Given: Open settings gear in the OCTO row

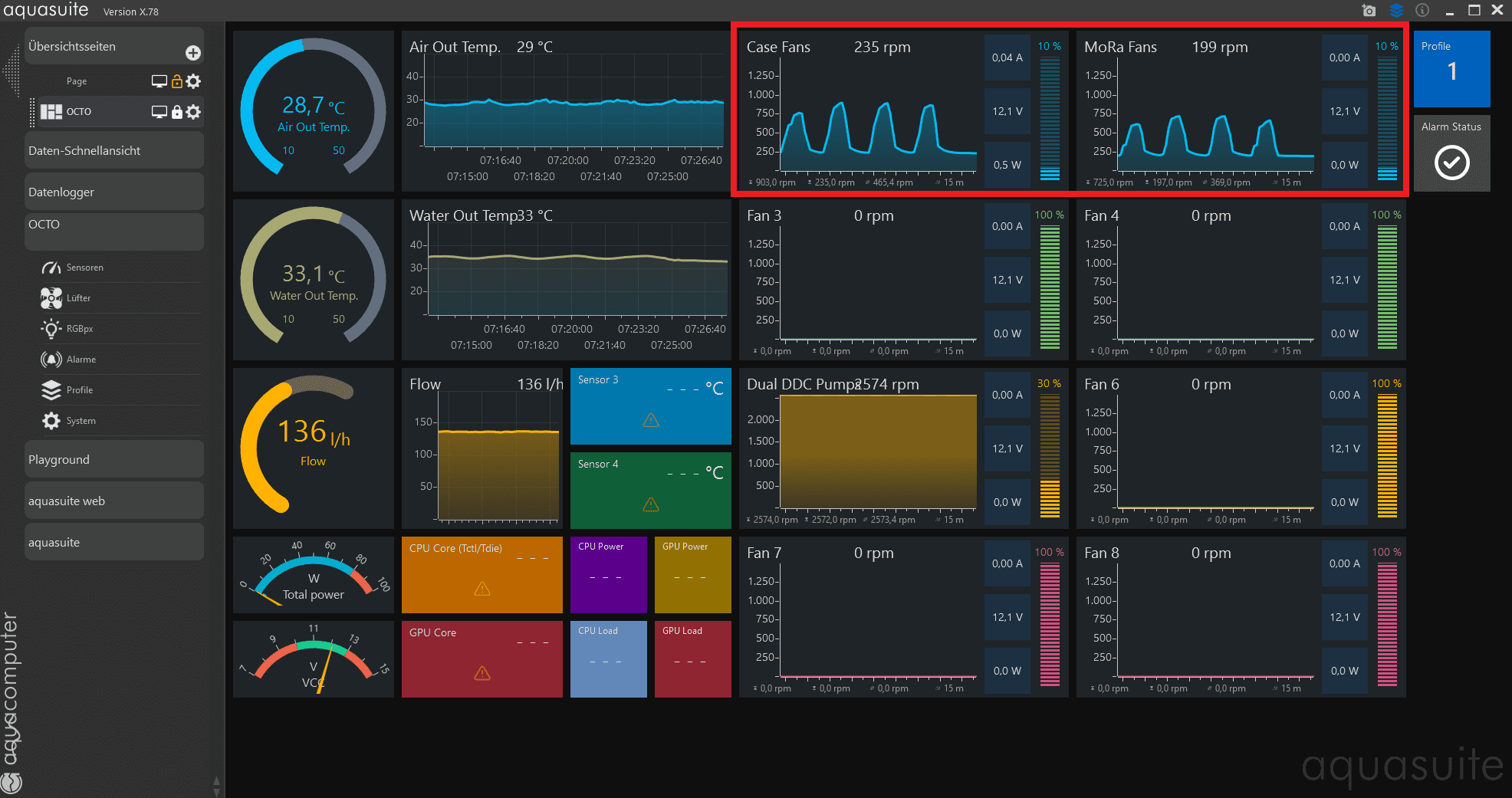Looking at the screenshot, I should pos(194,112).
